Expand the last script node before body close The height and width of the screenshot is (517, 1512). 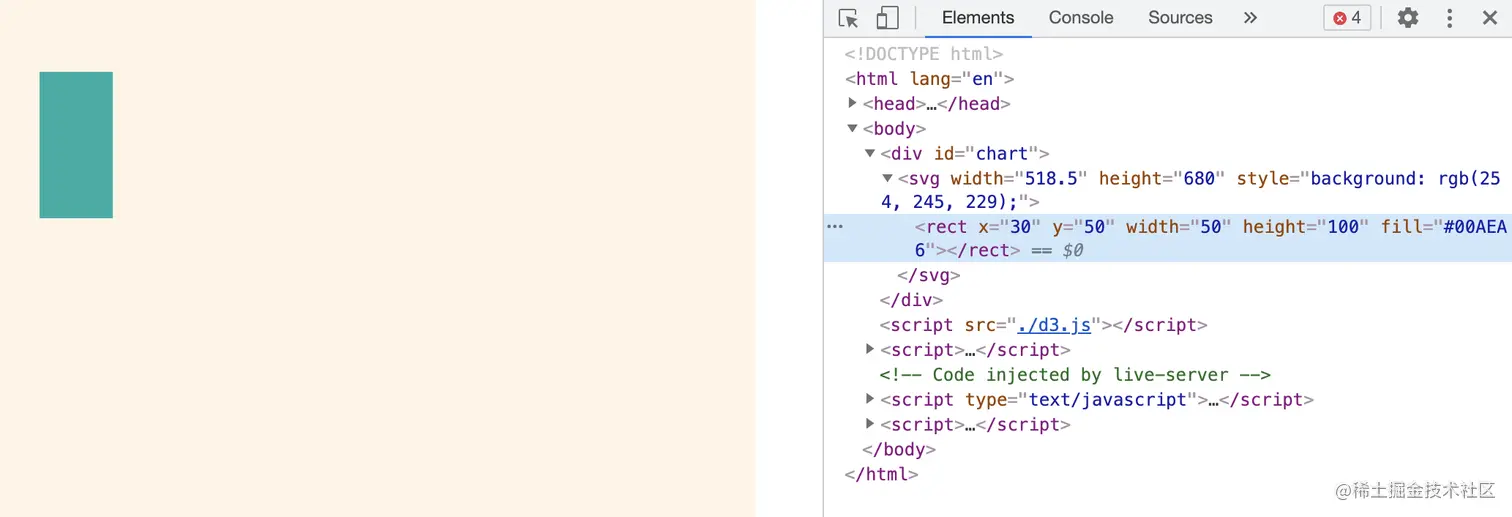pyautogui.click(x=870, y=424)
